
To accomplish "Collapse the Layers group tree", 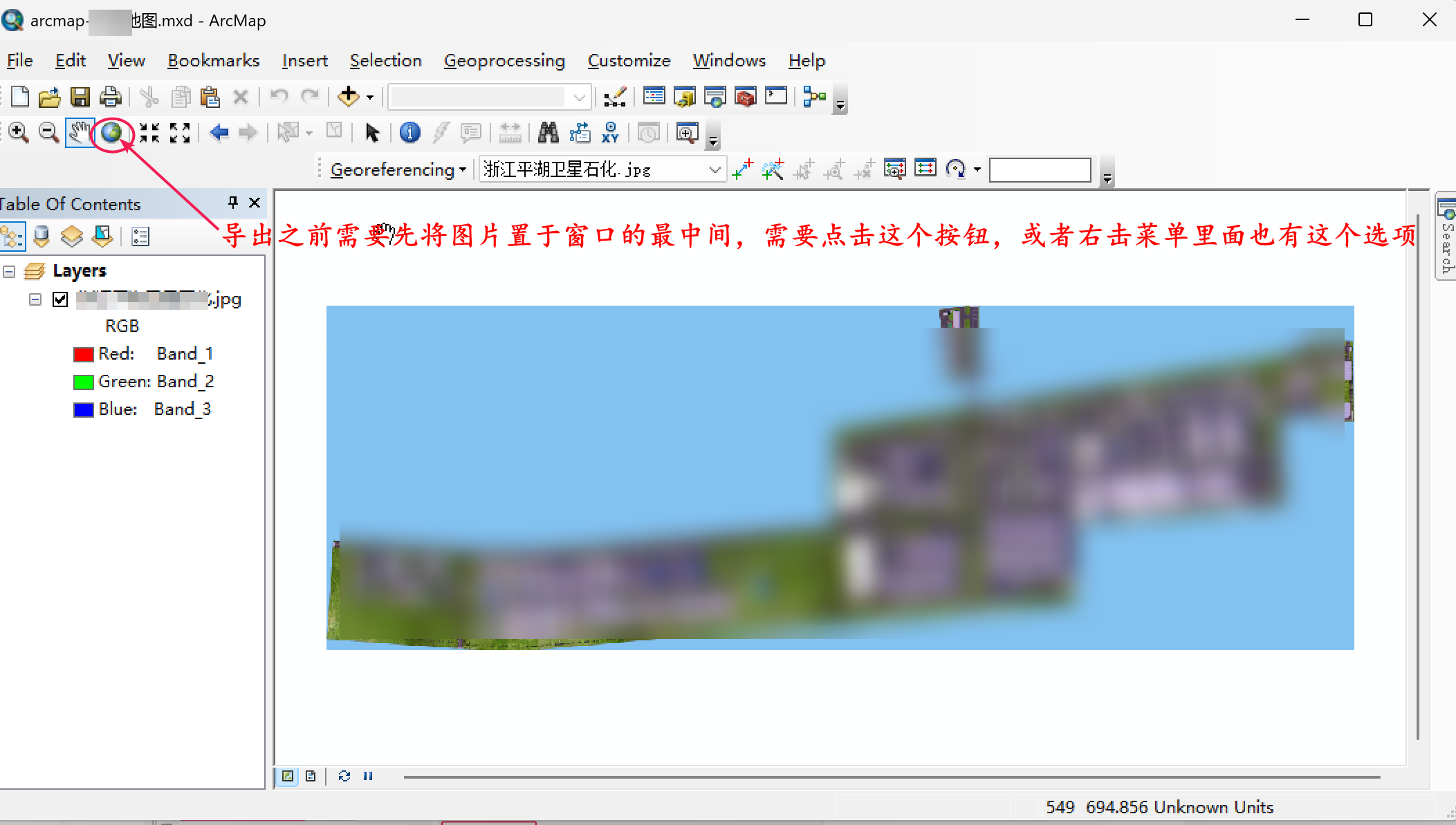I will tap(9, 271).
